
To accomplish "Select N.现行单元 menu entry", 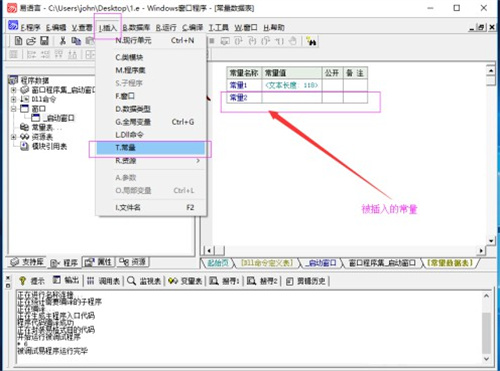I will [x=151, y=40].
